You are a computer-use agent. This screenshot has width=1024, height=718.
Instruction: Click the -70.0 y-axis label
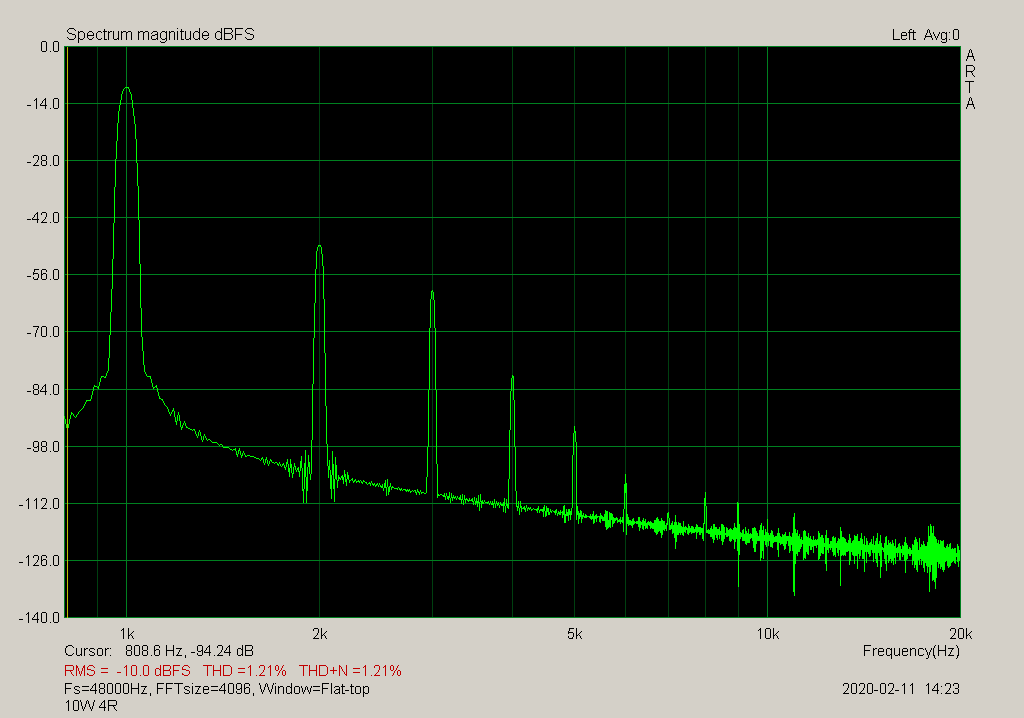[x=43, y=332]
